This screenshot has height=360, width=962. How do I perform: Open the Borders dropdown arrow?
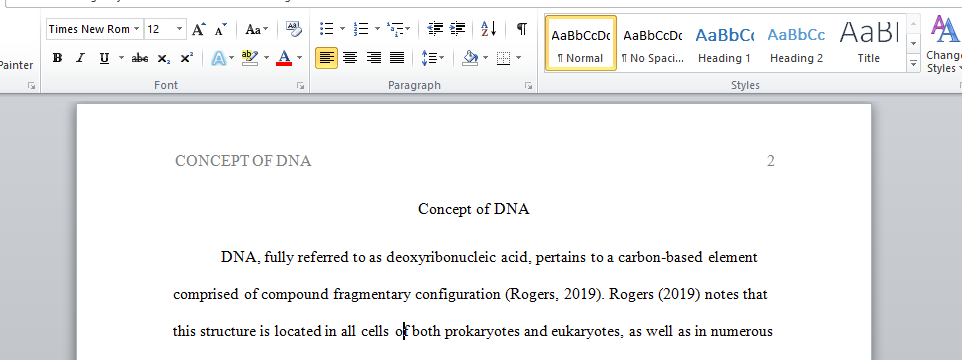pos(518,58)
